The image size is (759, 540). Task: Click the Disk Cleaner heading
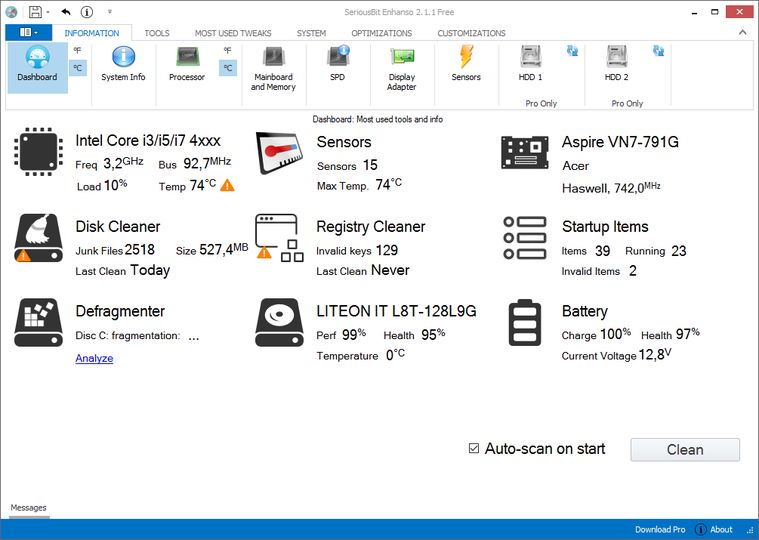(118, 226)
